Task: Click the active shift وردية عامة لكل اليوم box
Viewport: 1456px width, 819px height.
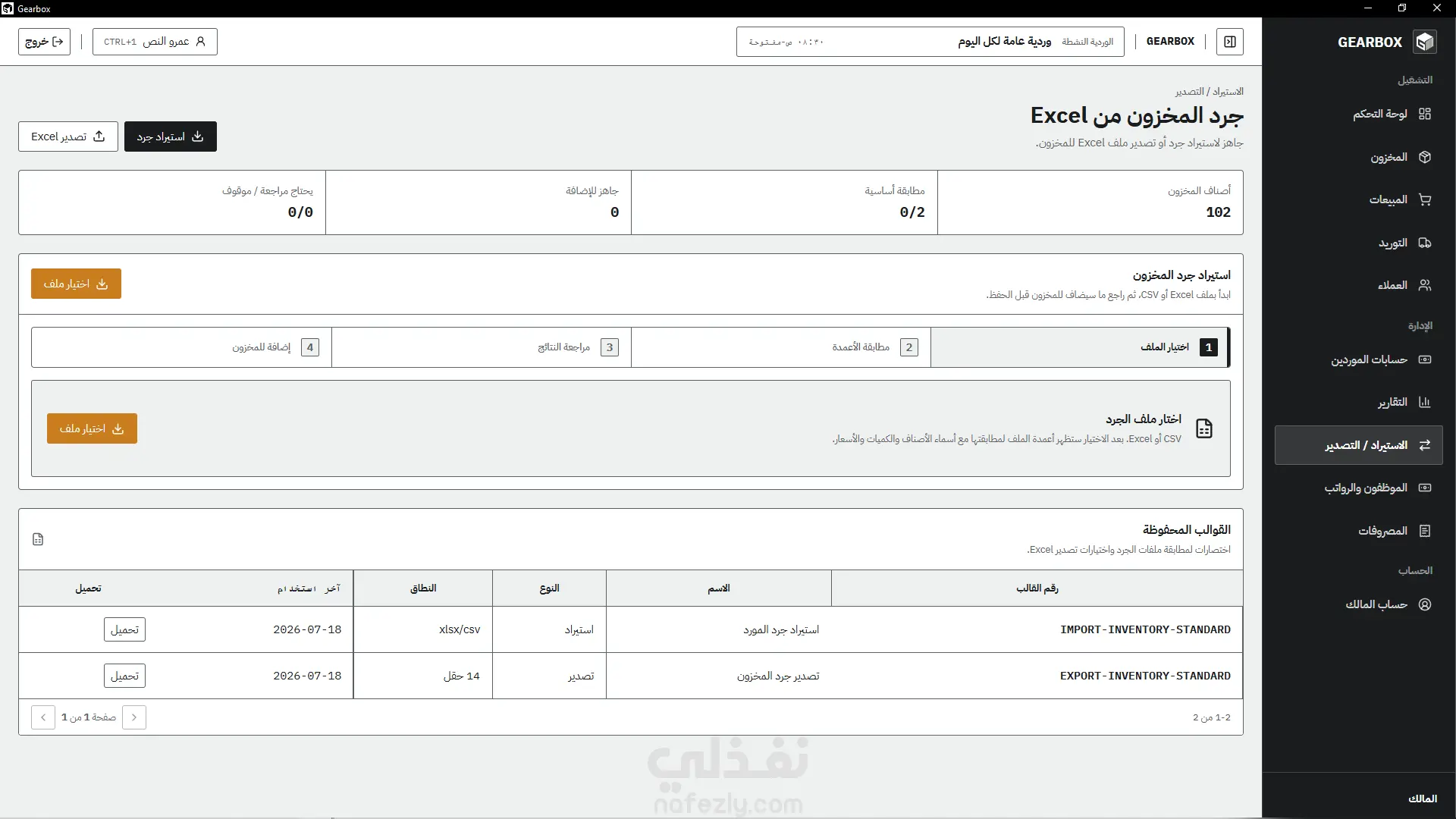Action: tap(930, 42)
